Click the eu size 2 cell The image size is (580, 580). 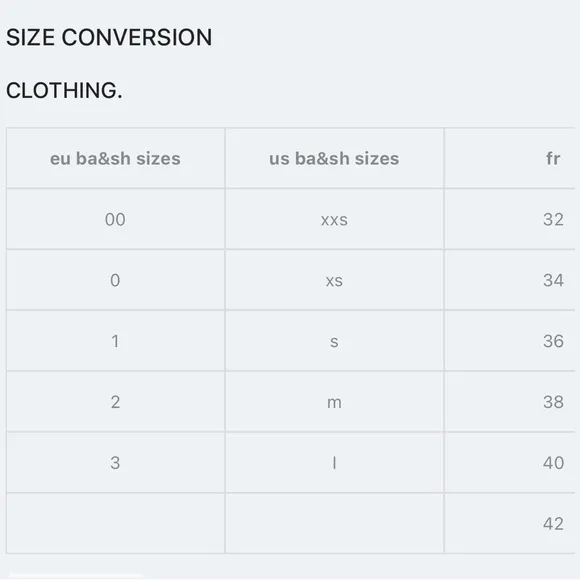point(115,402)
